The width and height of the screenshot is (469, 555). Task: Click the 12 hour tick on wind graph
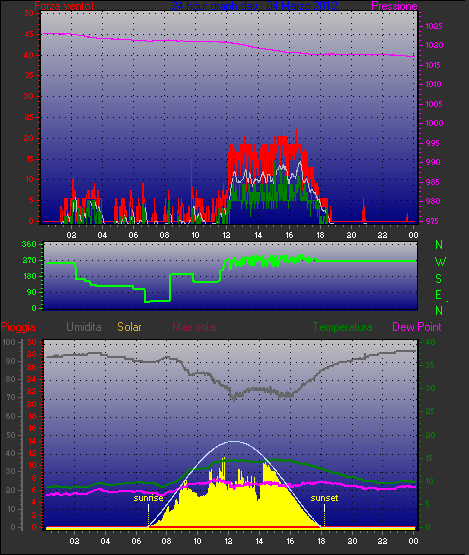(227, 235)
